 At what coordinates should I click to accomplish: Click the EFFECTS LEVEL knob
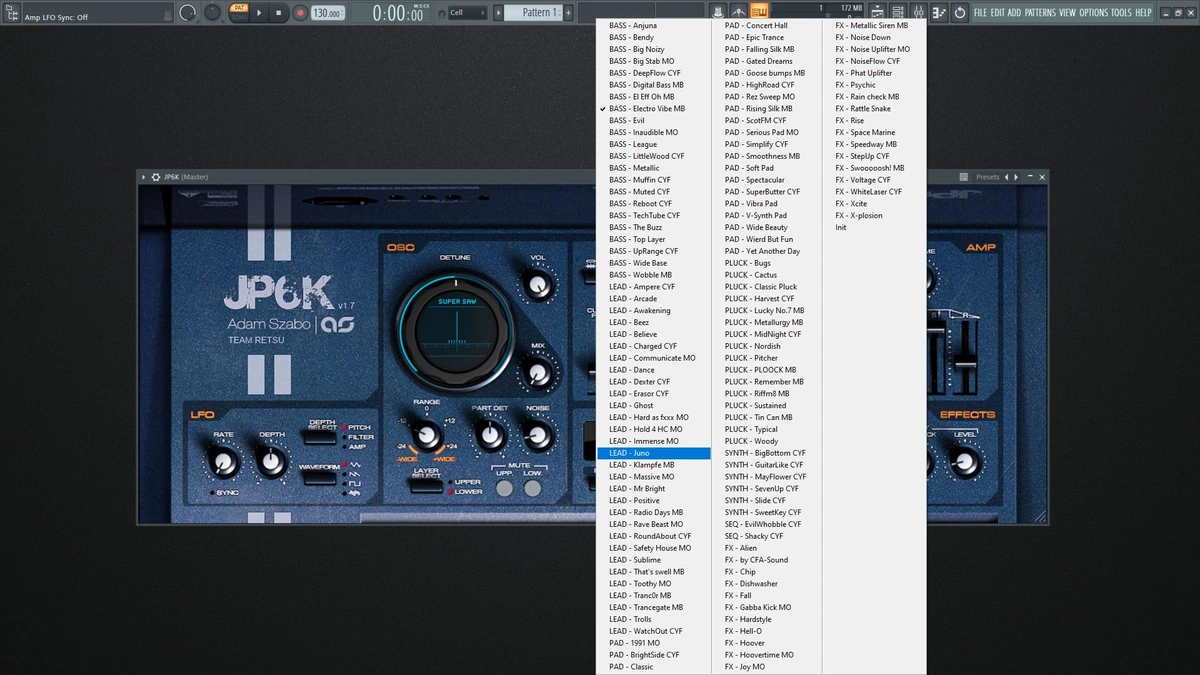coord(965,462)
